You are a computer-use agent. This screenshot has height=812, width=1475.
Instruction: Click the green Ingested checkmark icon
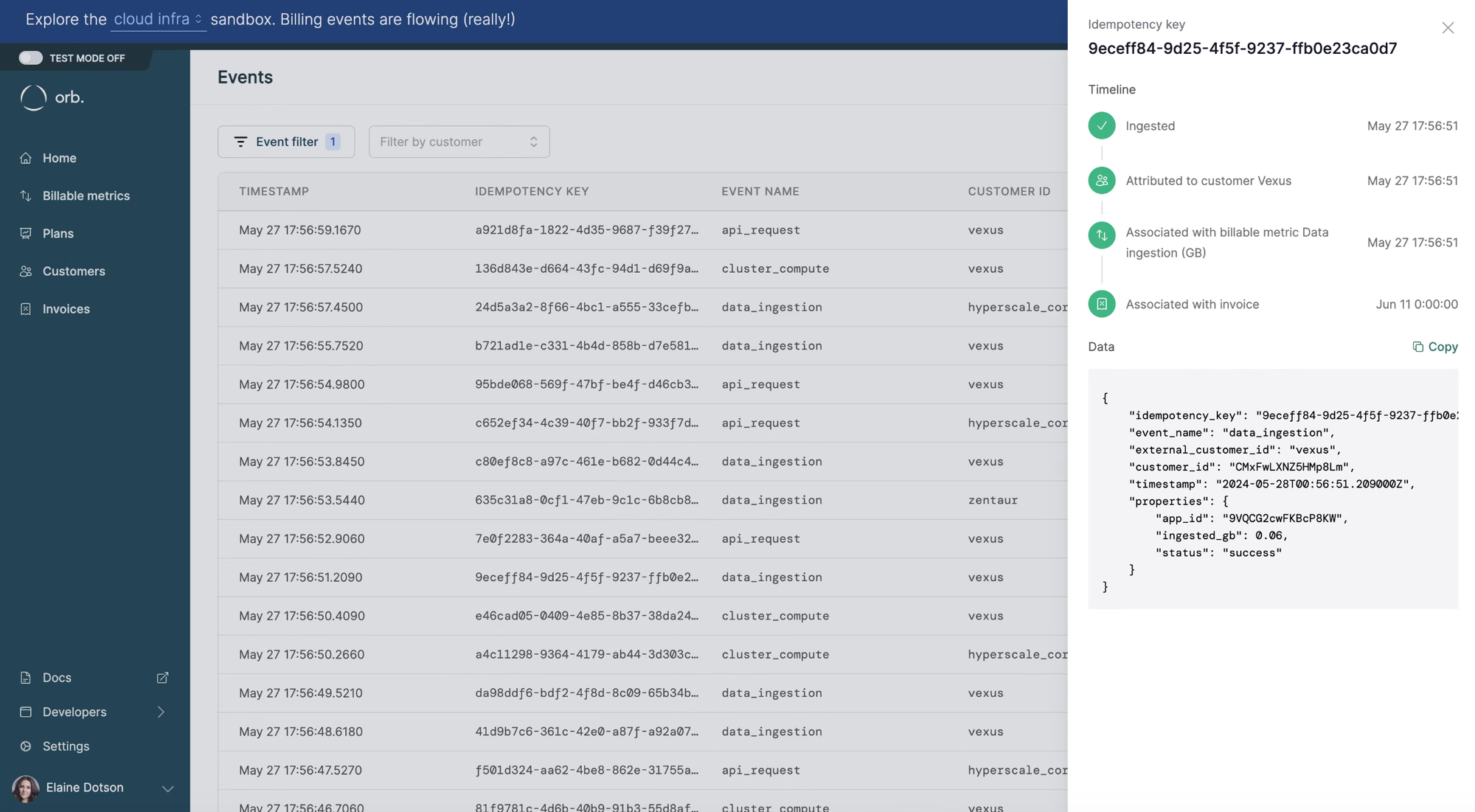pyautogui.click(x=1101, y=125)
